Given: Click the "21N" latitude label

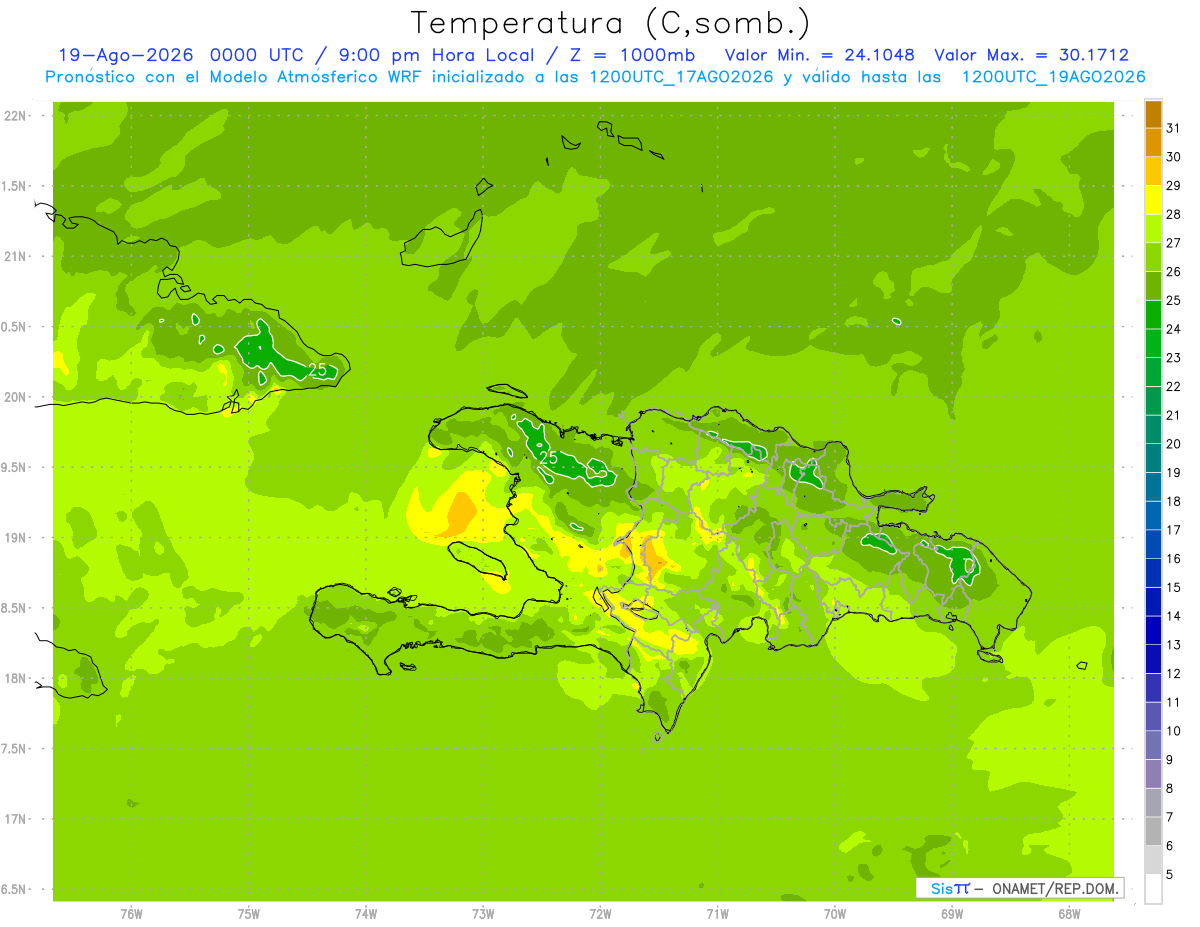Looking at the screenshot, I should (x=16, y=256).
